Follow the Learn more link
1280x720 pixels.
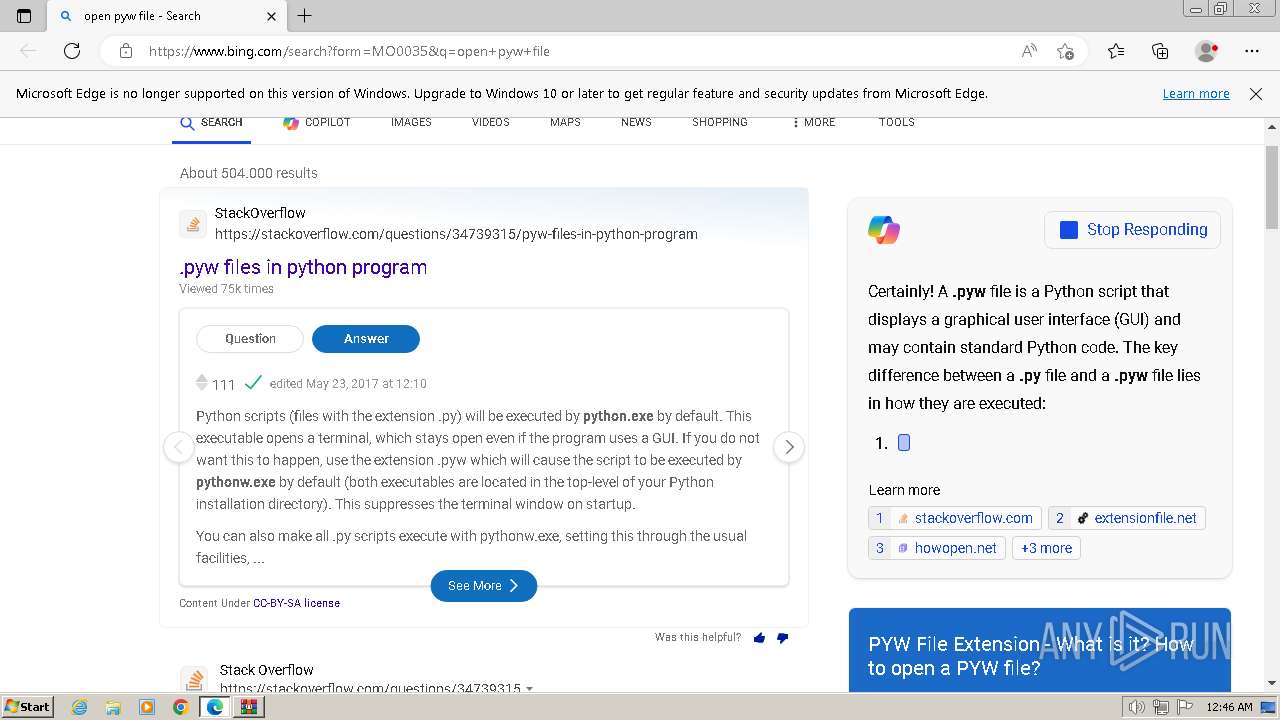(x=1196, y=93)
